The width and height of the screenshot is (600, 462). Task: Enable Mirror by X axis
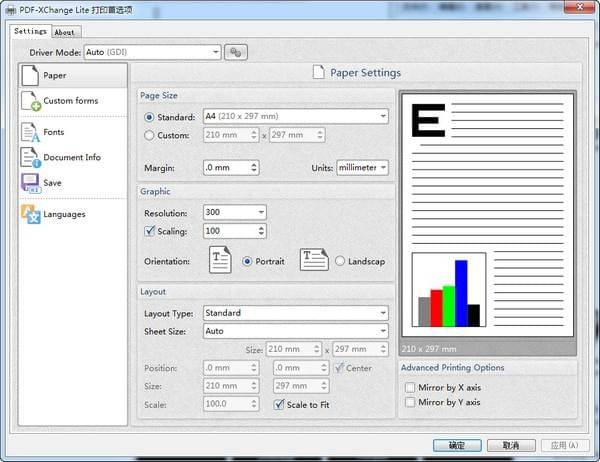coord(409,386)
